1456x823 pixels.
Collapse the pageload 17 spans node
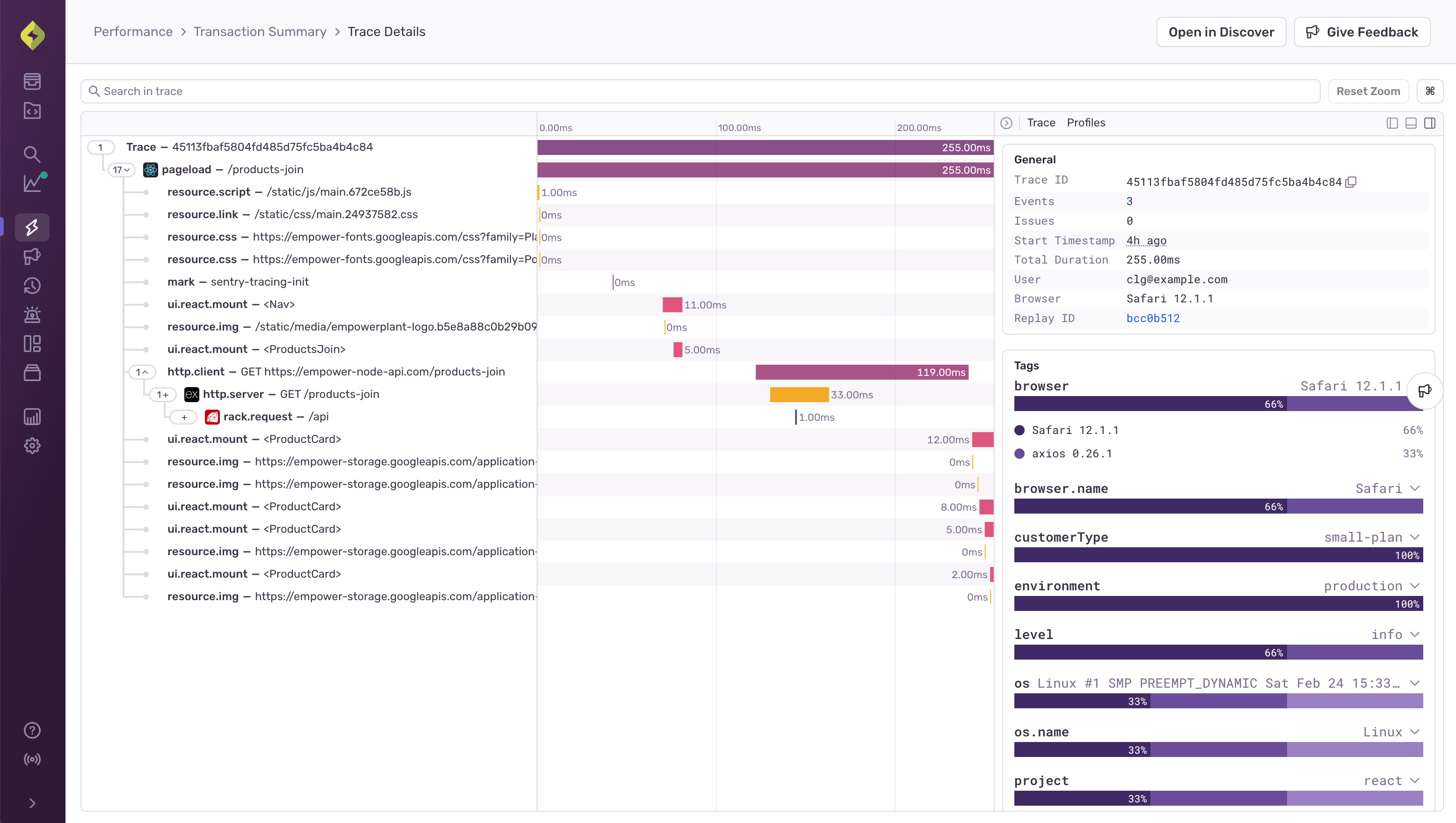[121, 169]
